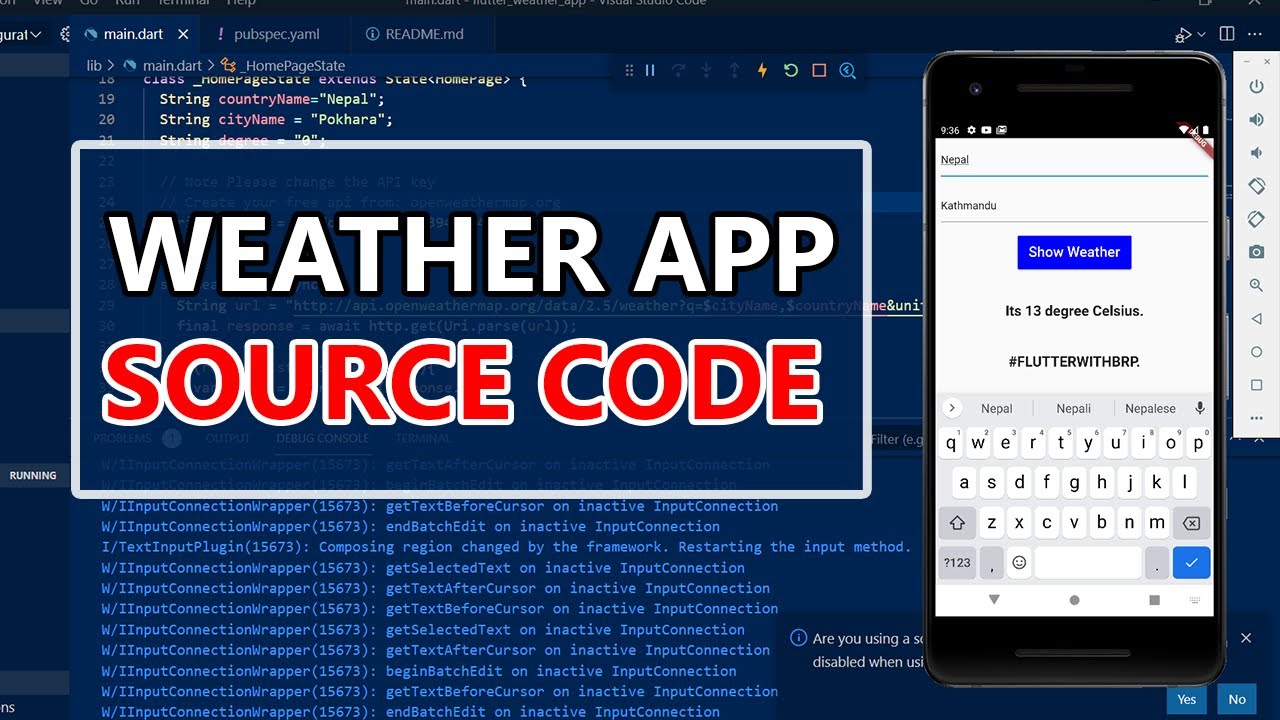Rotate the emulator right

coord(1257,219)
